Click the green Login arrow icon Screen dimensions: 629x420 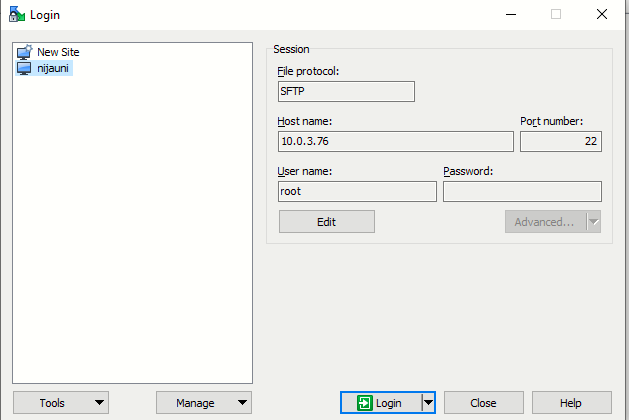(364, 403)
